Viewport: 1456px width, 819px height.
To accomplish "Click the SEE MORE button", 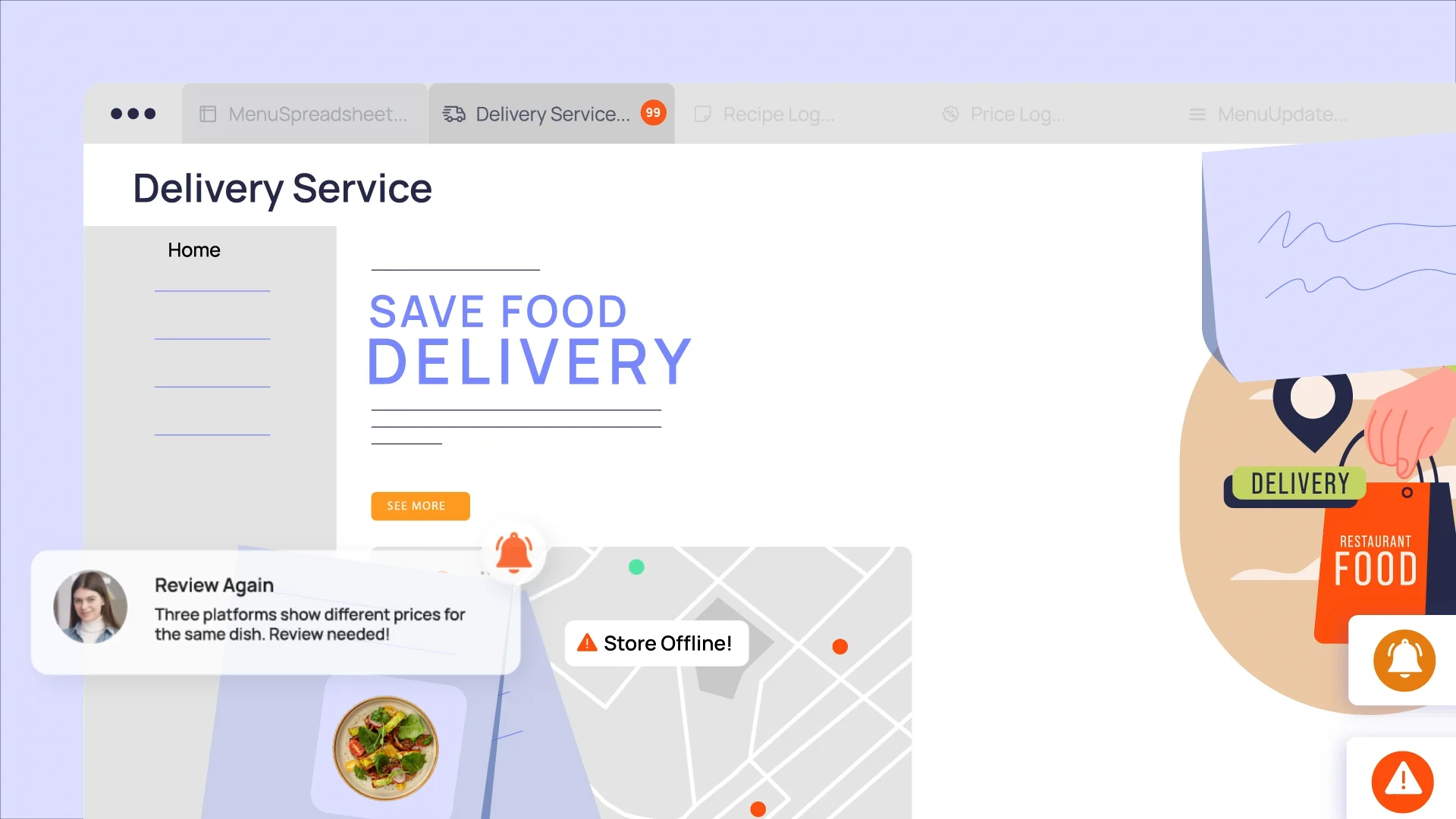I will click(x=420, y=506).
